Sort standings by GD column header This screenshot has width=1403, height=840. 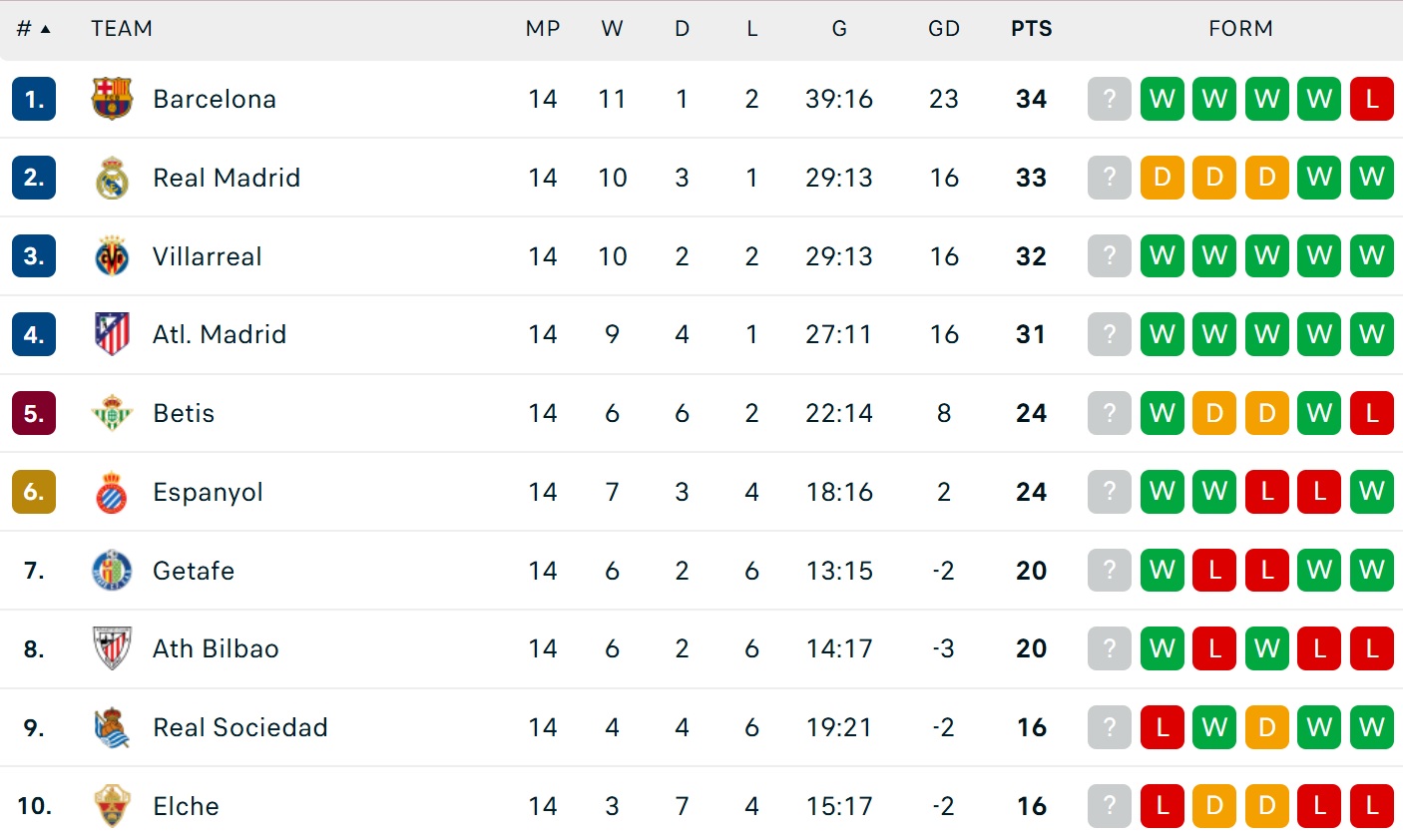[943, 29]
